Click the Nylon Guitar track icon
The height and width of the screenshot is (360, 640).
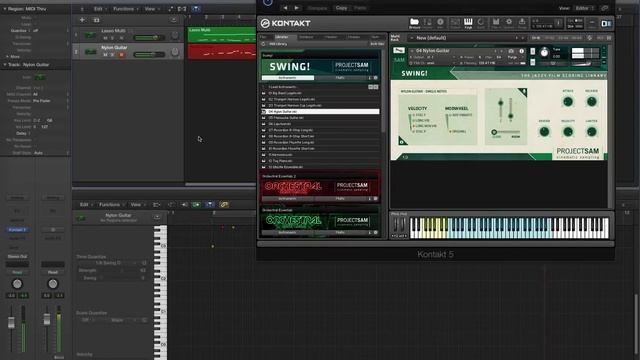click(x=90, y=51)
